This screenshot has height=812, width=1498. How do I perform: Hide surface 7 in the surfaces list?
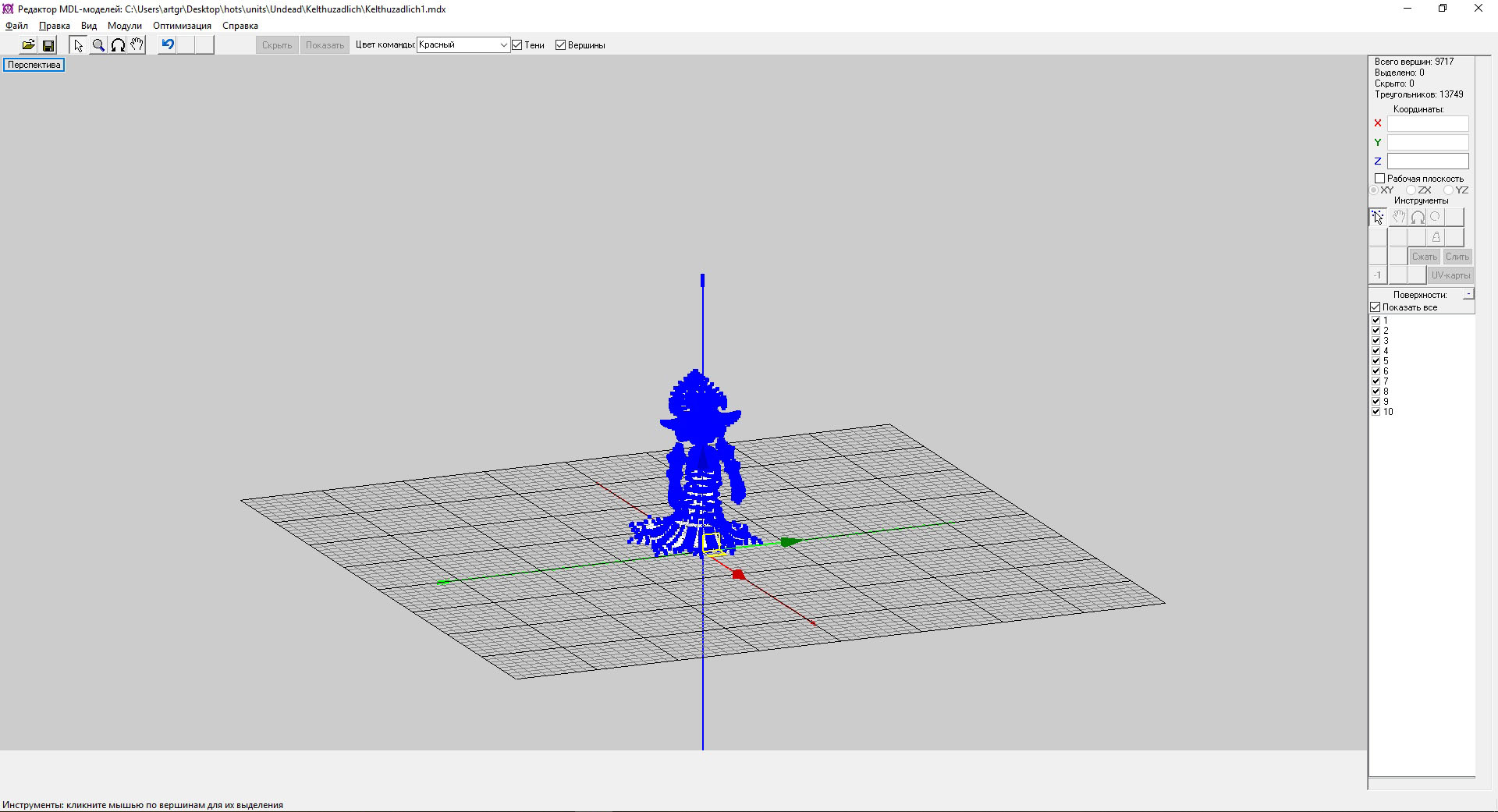tap(1376, 381)
